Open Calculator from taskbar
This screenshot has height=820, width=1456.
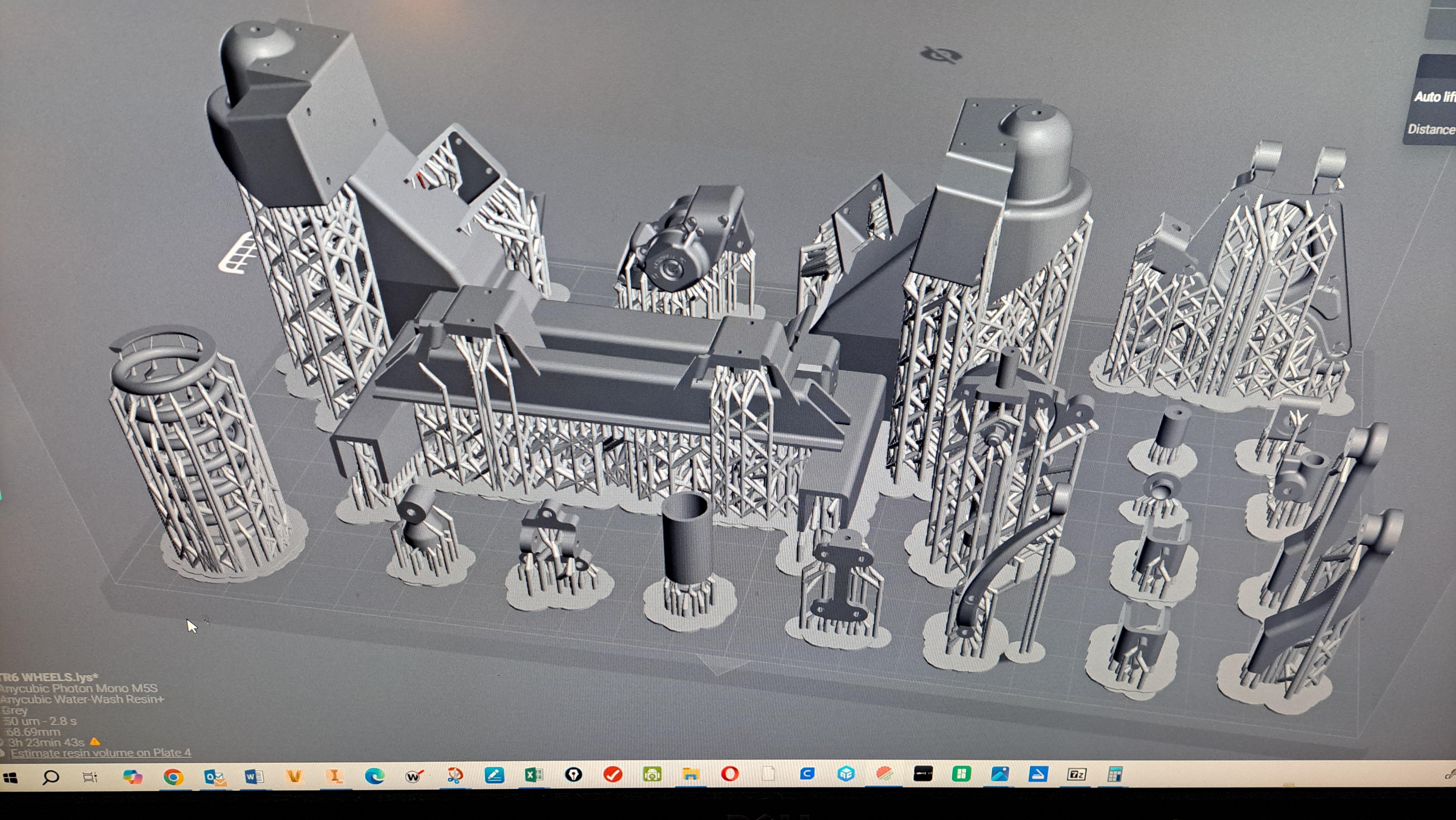pyautogui.click(x=1114, y=774)
